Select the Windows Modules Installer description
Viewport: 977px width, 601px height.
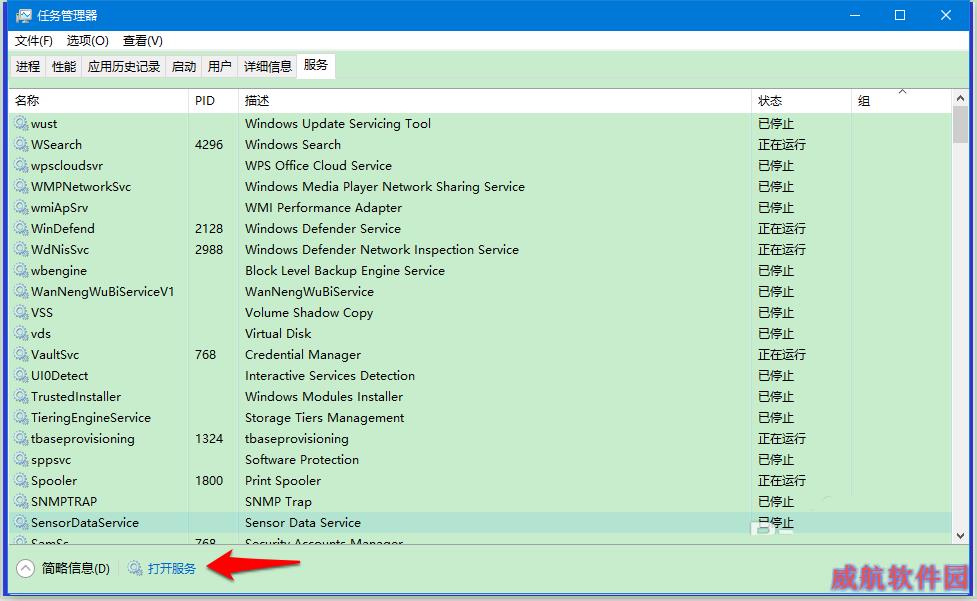pyautogui.click(x=324, y=397)
